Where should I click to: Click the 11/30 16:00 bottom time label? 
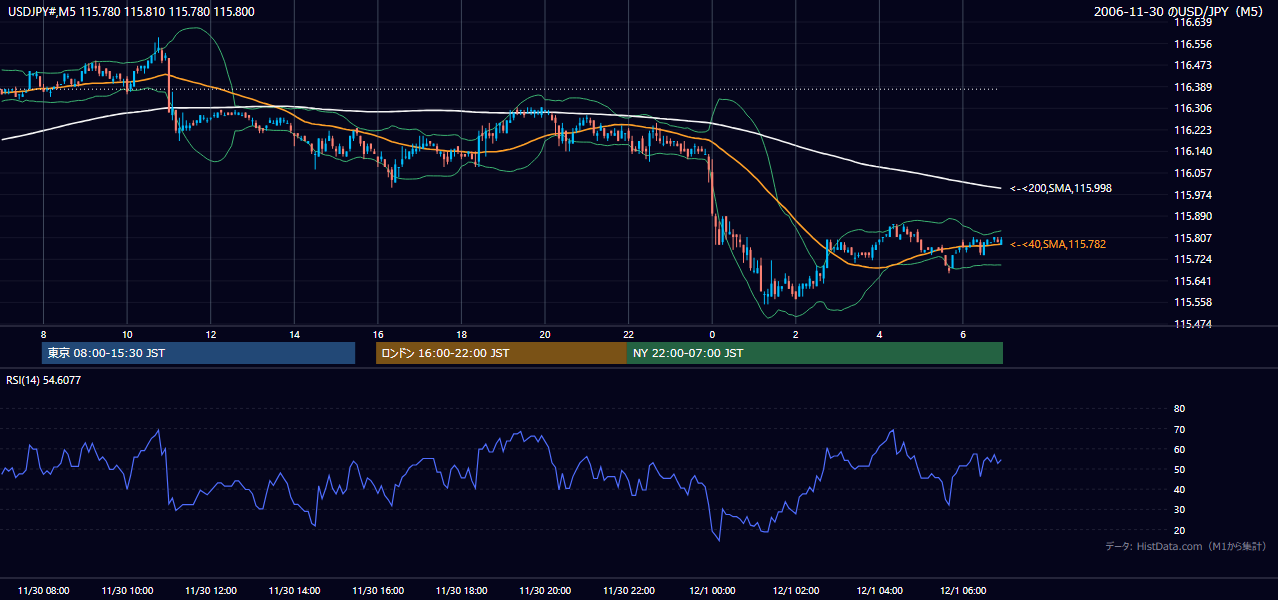(x=378, y=590)
